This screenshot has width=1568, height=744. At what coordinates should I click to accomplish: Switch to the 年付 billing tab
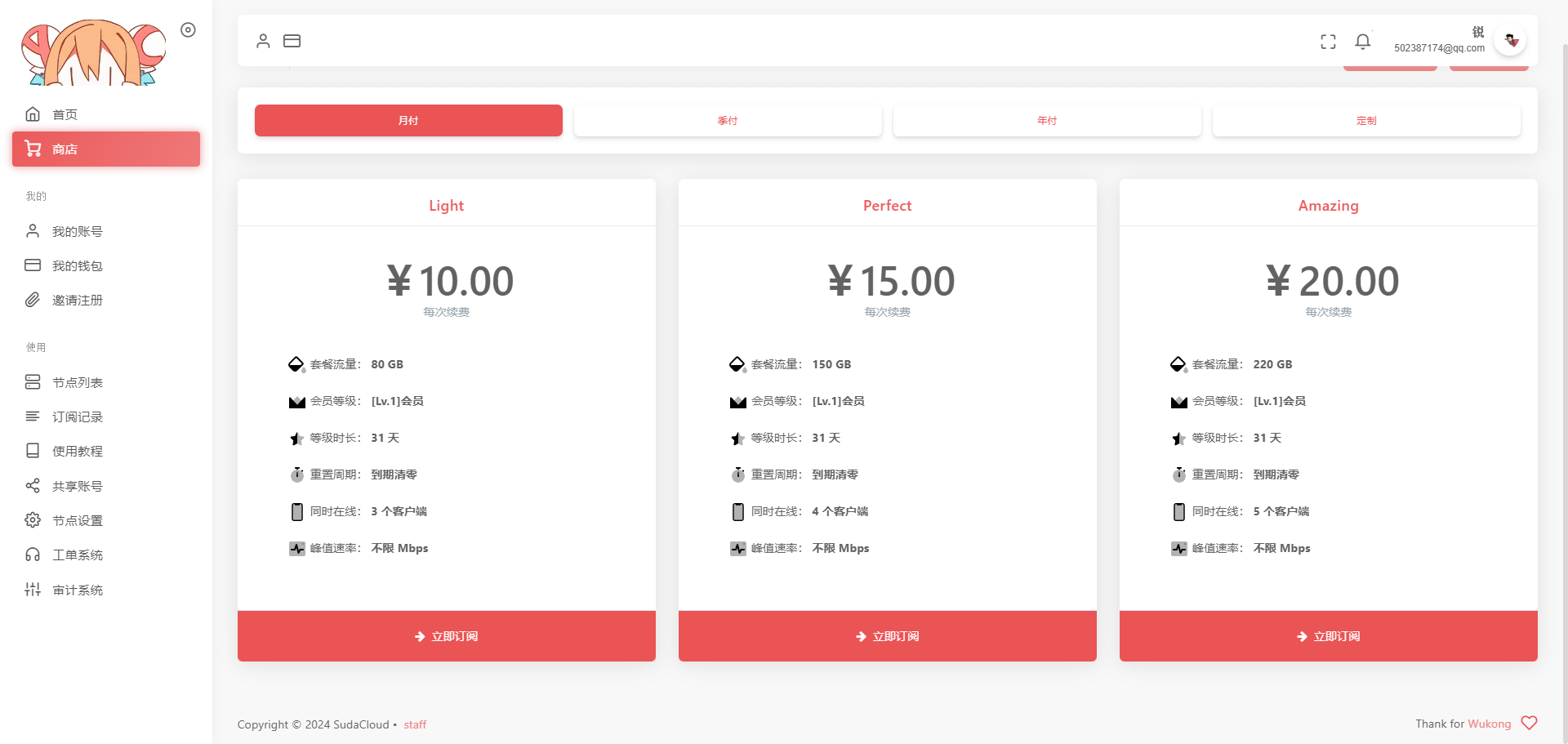(1046, 121)
